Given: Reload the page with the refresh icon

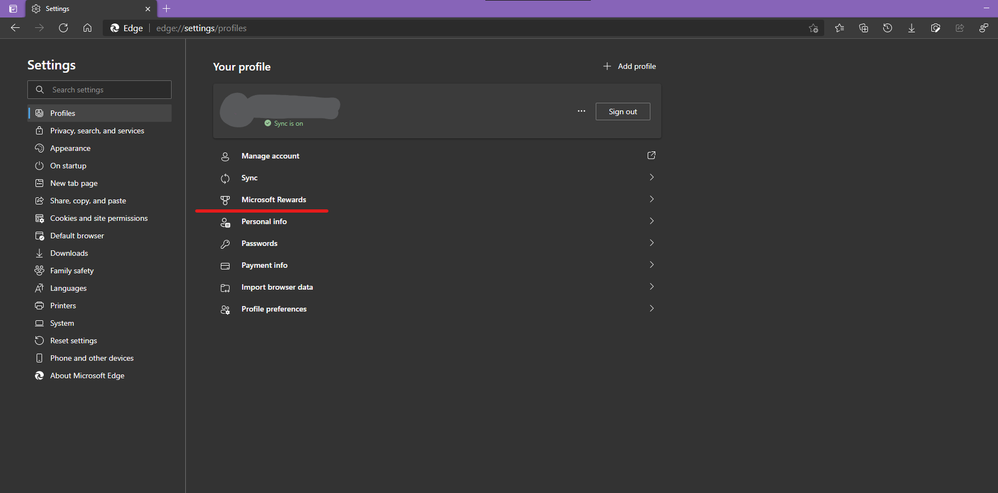Looking at the screenshot, I should (x=63, y=28).
